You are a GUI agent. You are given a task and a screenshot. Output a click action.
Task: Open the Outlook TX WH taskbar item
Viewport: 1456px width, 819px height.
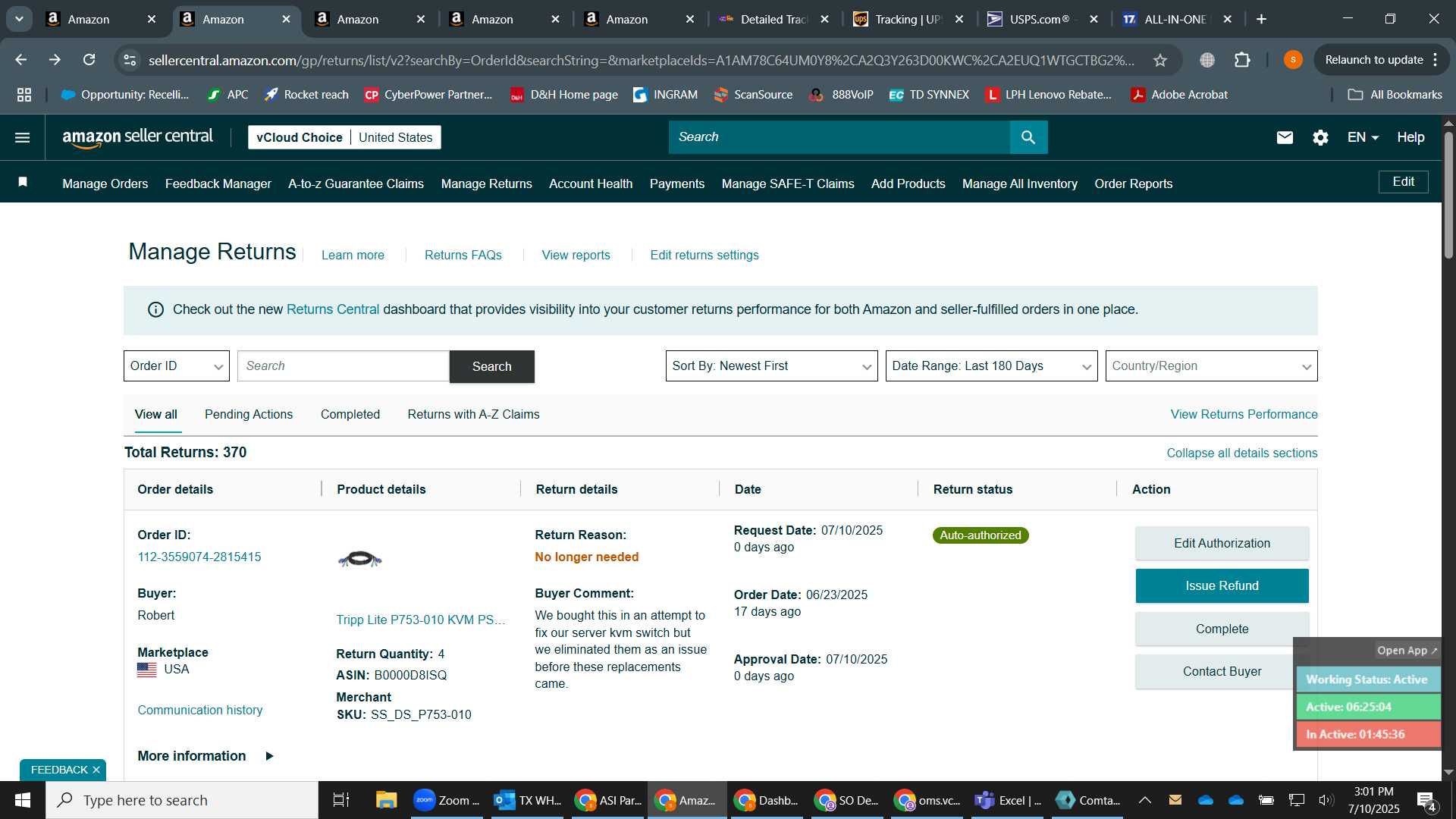click(528, 800)
